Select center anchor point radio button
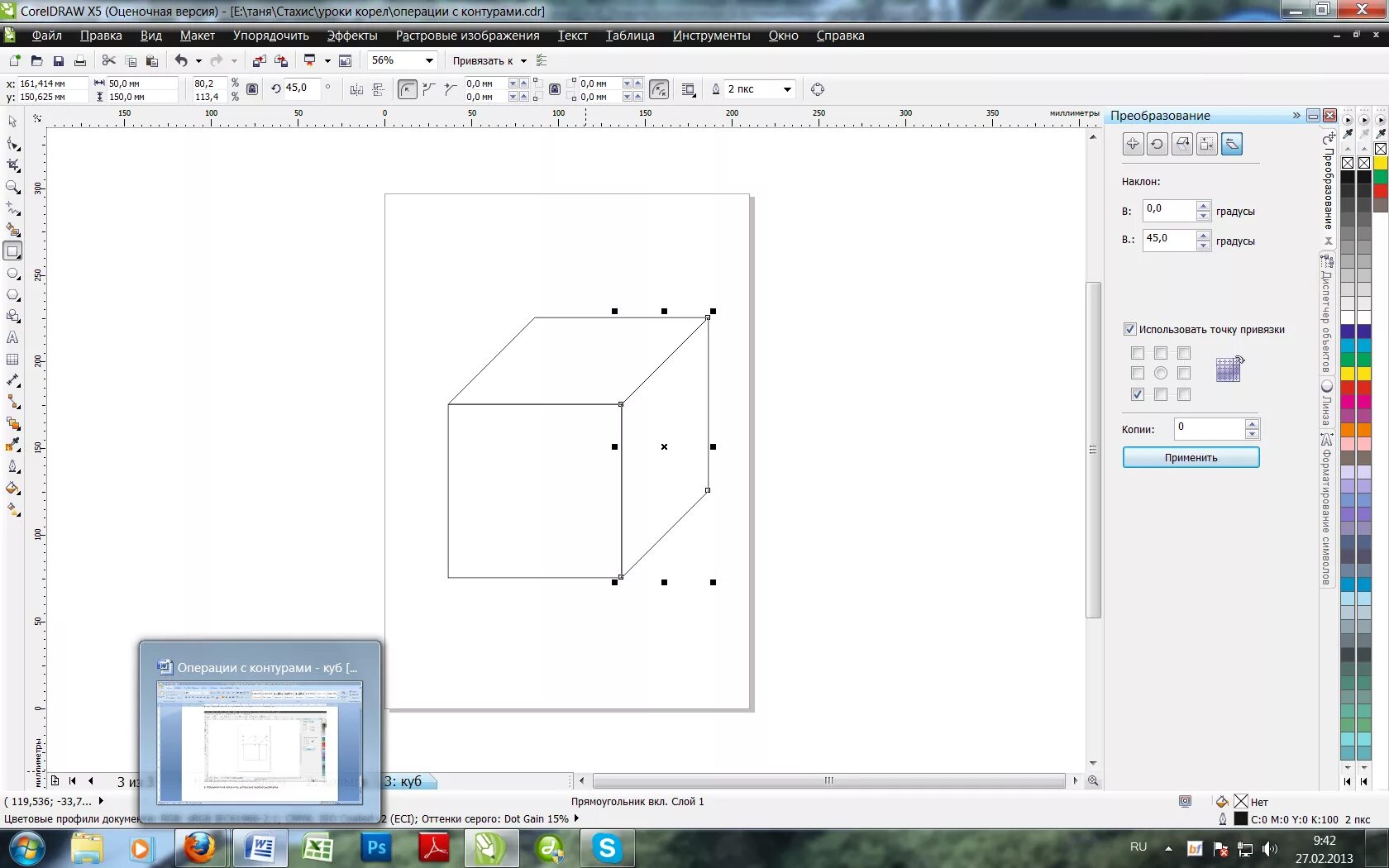The height and width of the screenshot is (868, 1389). (x=1161, y=373)
